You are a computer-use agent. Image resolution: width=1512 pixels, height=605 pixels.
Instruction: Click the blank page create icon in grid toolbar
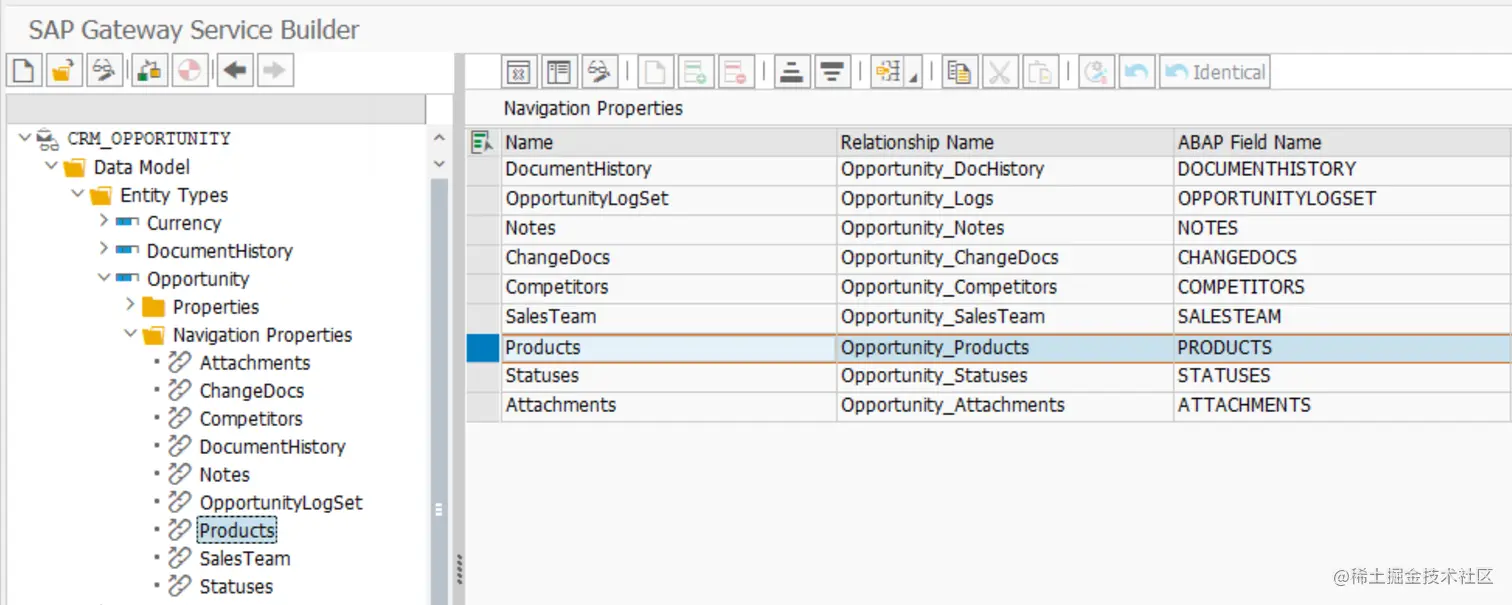656,72
